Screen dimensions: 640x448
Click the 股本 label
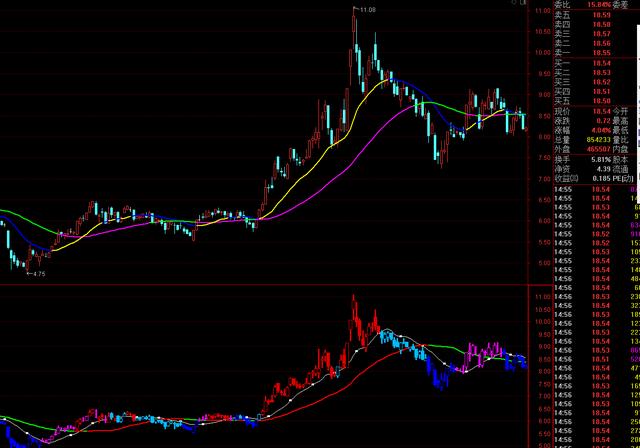[620, 160]
